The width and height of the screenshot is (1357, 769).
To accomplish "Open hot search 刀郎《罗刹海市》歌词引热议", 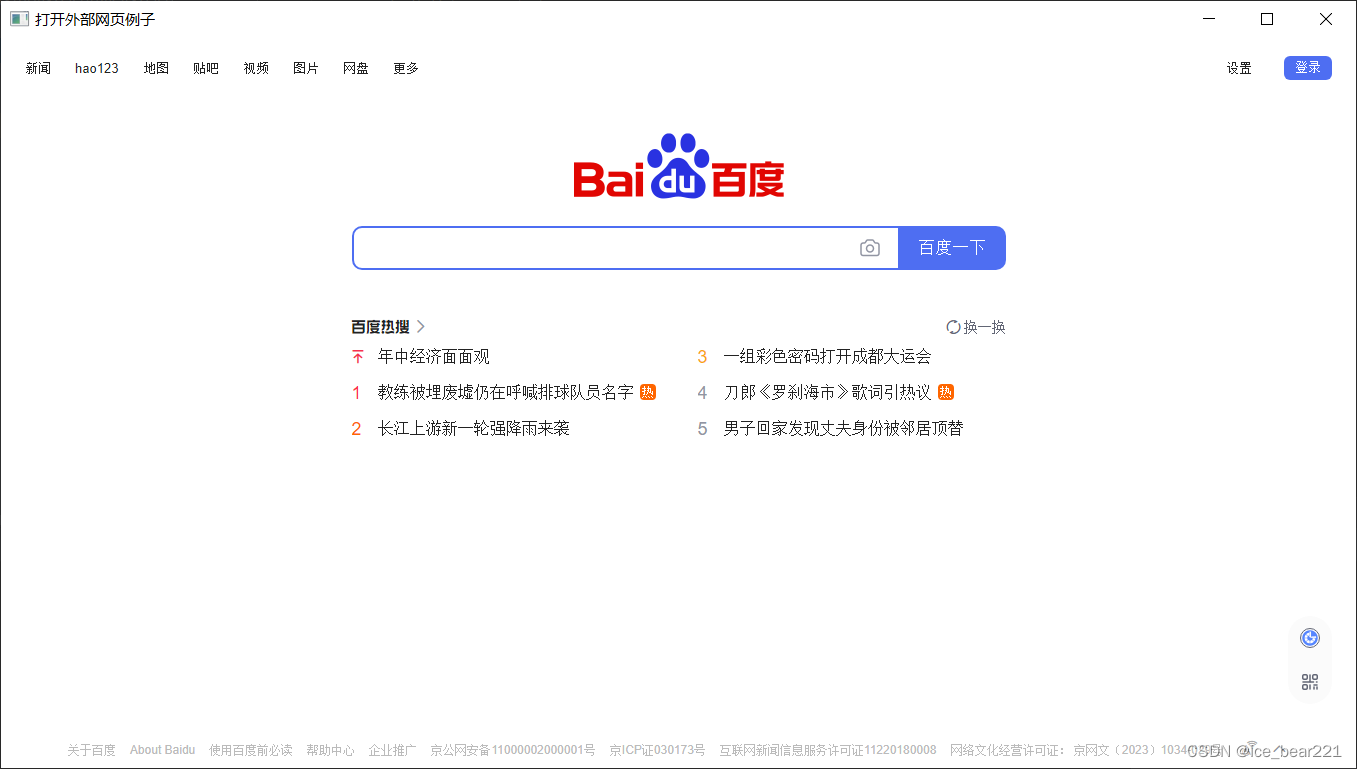I will point(827,392).
